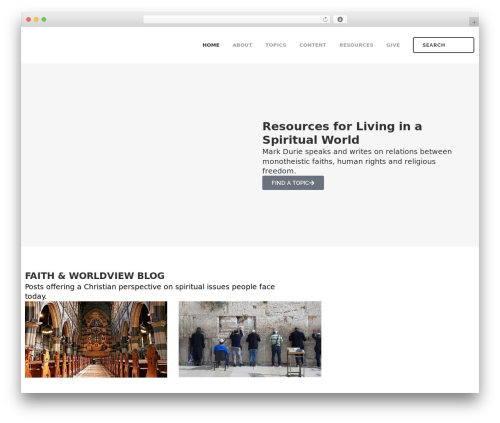Image resolution: width=500 pixels, height=423 pixels.
Task: Click the 'Posts offering a Christian perspective' text
Action: (150, 291)
